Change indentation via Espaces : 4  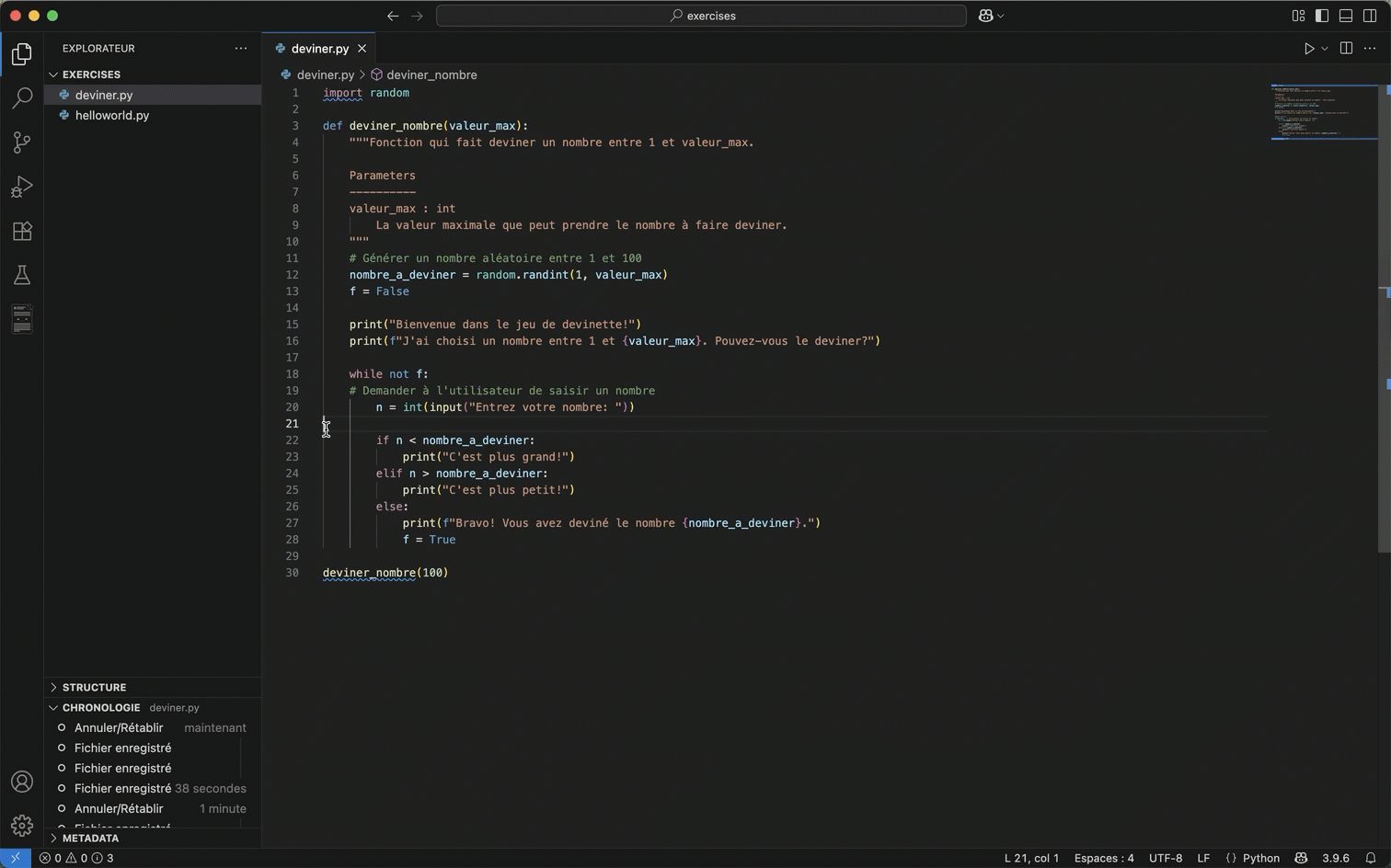[x=1104, y=858]
